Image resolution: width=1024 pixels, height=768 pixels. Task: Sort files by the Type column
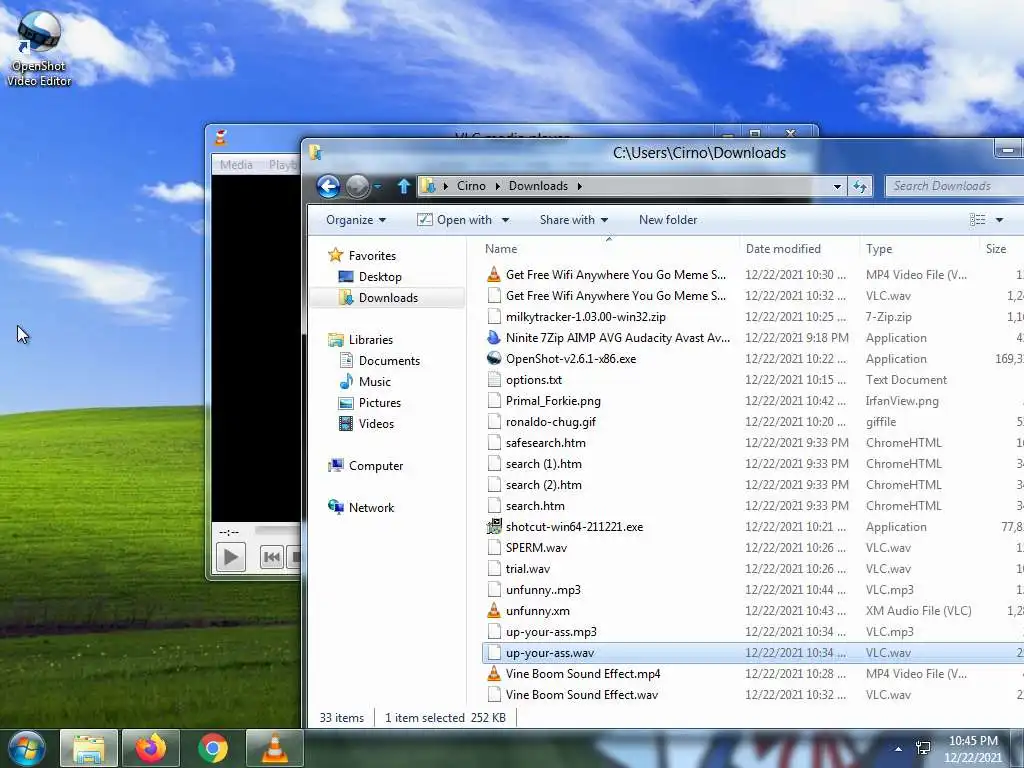[x=878, y=249]
